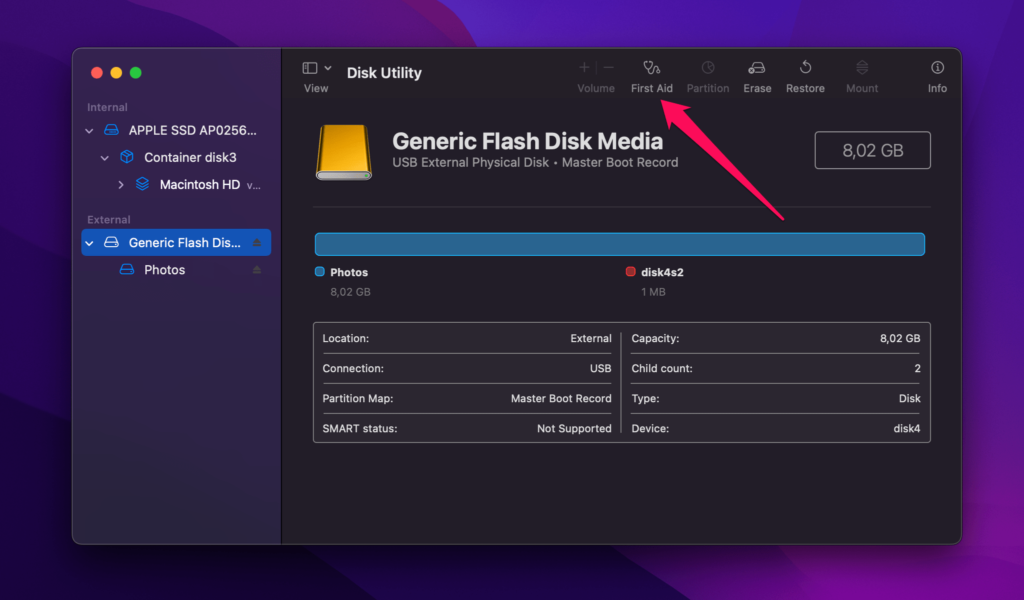Click the APPLE SSD drive icon
Screen dimensions: 1024x600
click(112, 130)
